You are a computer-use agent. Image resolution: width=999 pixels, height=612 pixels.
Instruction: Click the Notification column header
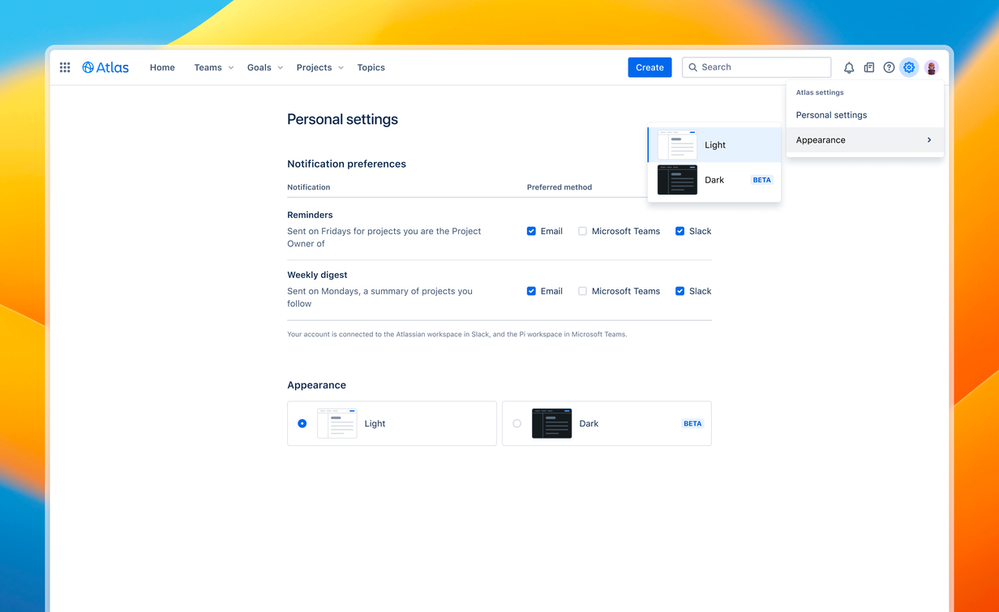(x=308, y=187)
